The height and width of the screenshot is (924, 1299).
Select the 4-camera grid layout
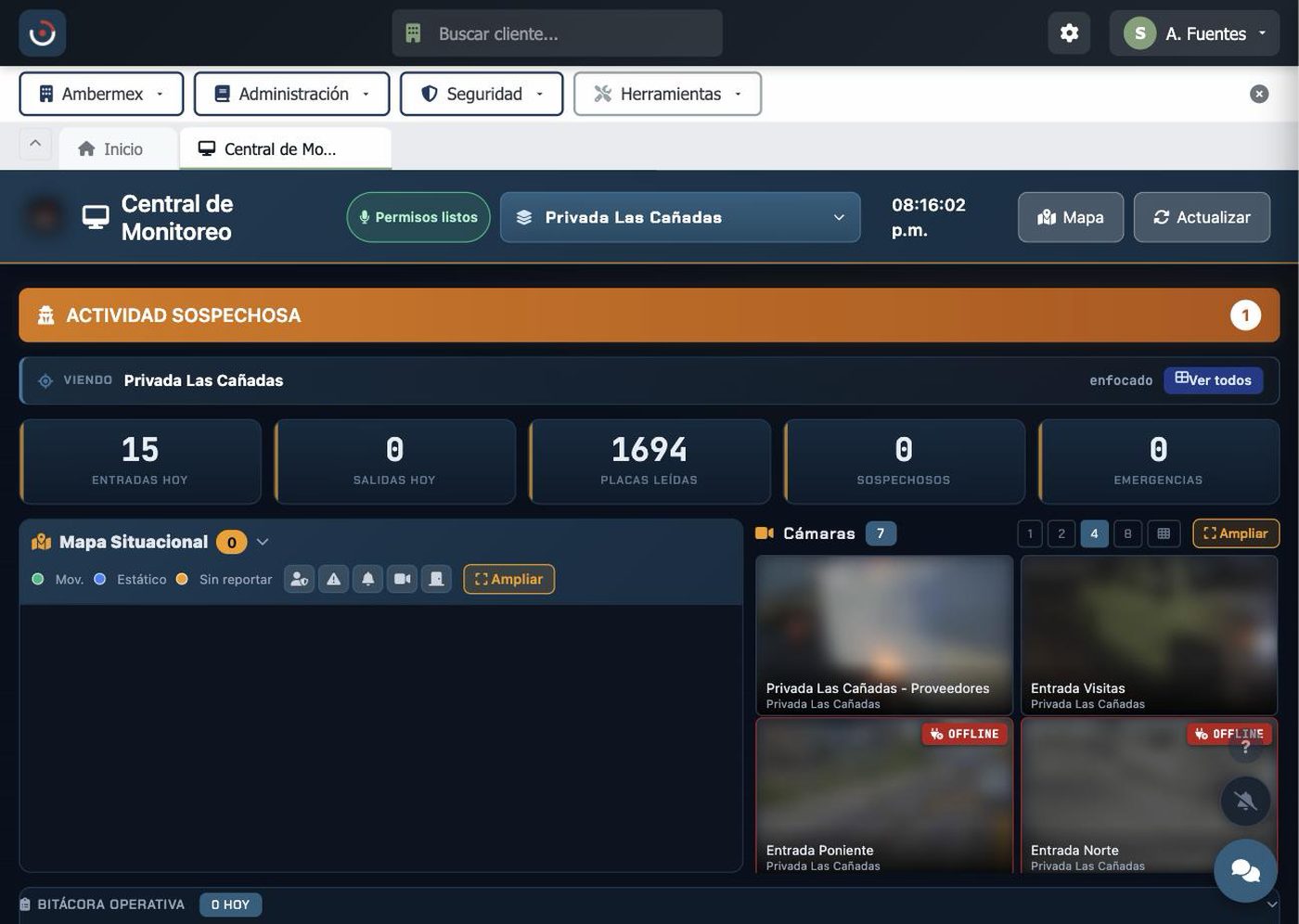point(1094,533)
